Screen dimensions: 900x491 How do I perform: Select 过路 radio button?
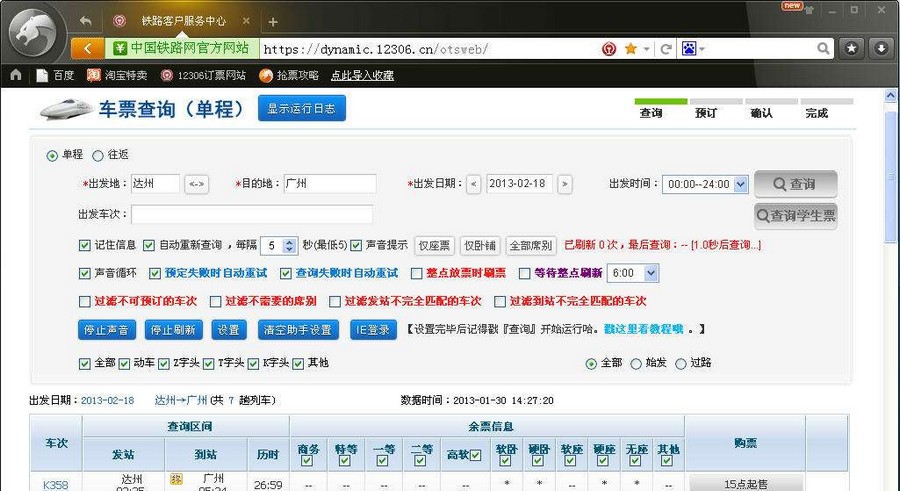point(681,364)
